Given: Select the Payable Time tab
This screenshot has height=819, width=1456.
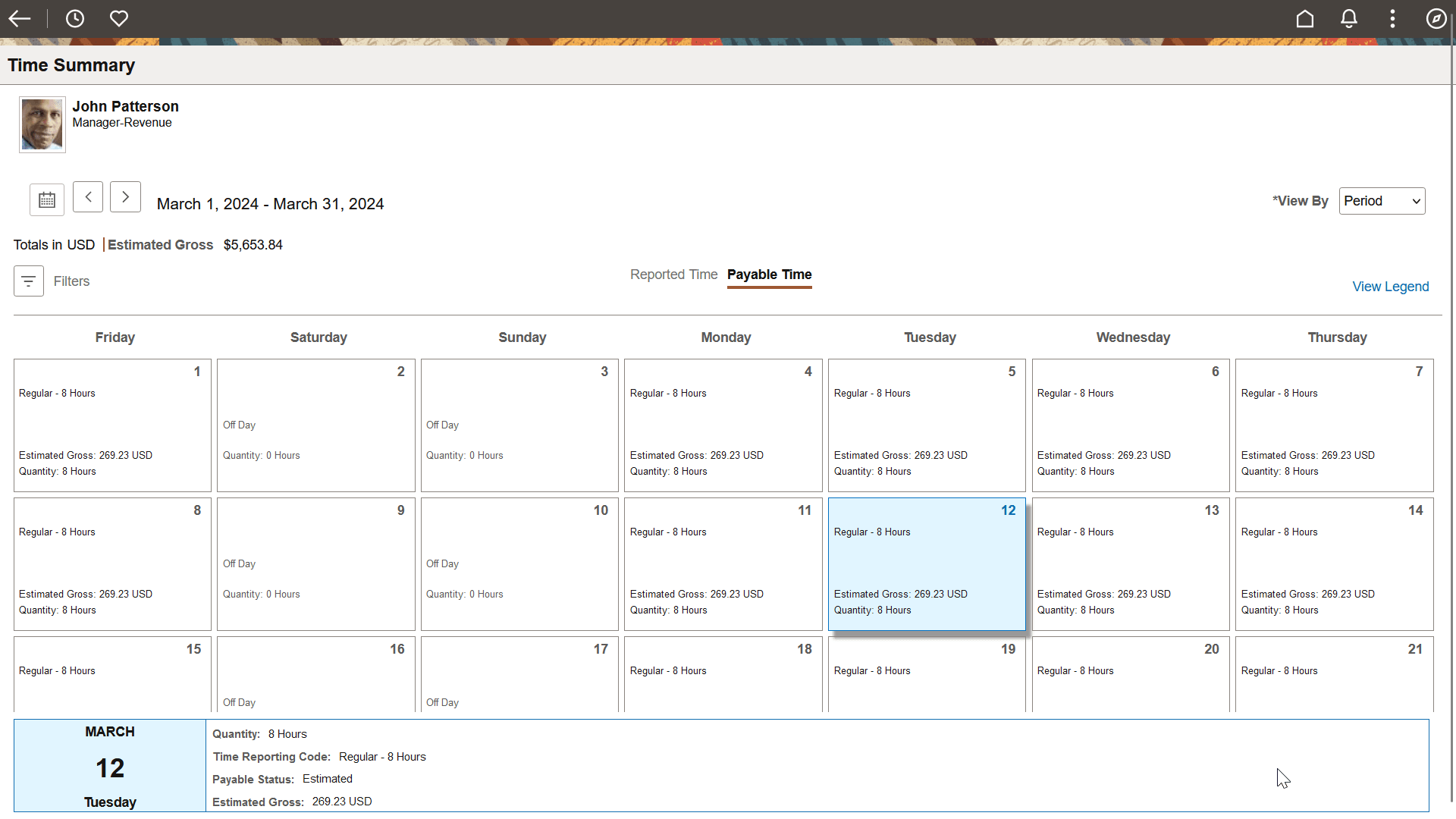Looking at the screenshot, I should click(x=769, y=275).
